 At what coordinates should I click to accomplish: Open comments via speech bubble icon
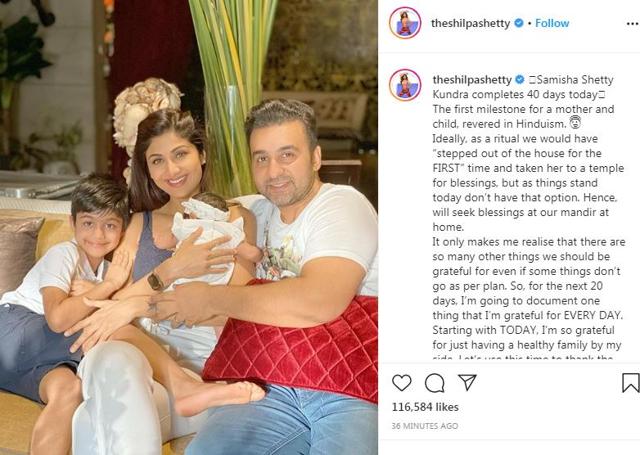pyautogui.click(x=435, y=383)
